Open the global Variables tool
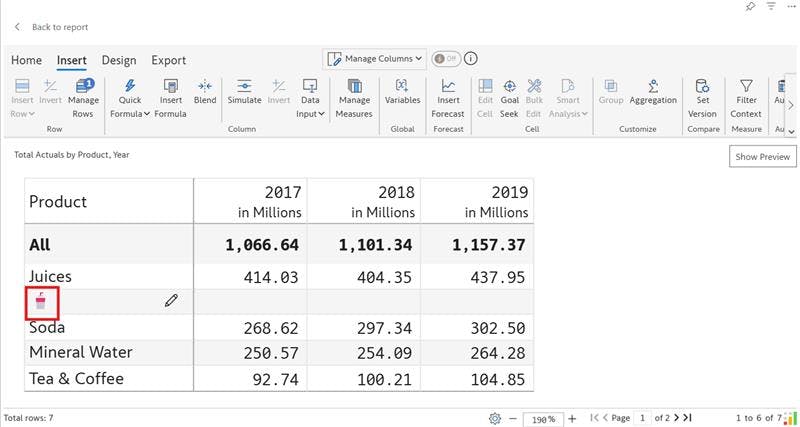 (x=402, y=92)
